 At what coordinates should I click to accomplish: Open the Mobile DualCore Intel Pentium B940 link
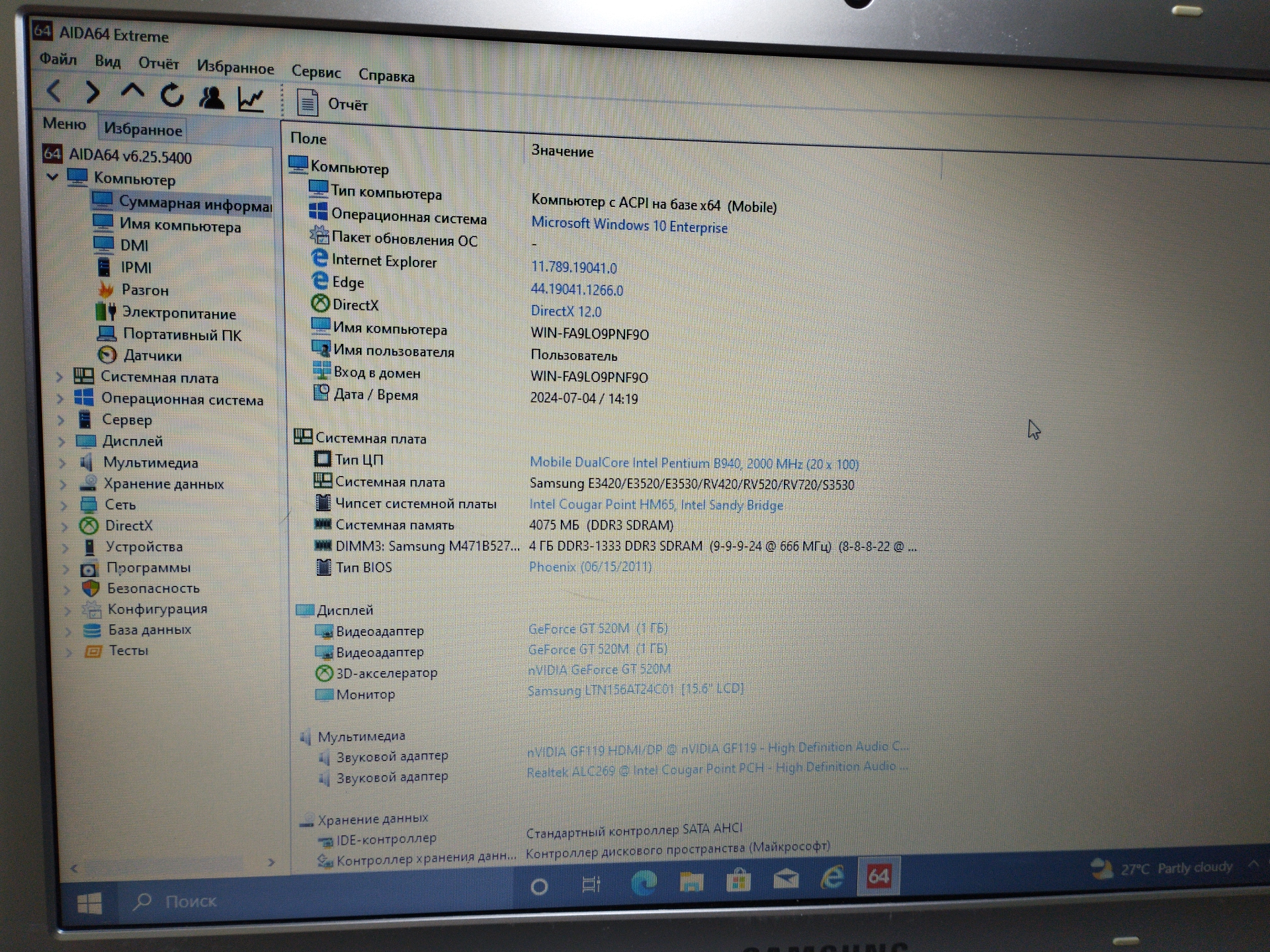(x=694, y=463)
